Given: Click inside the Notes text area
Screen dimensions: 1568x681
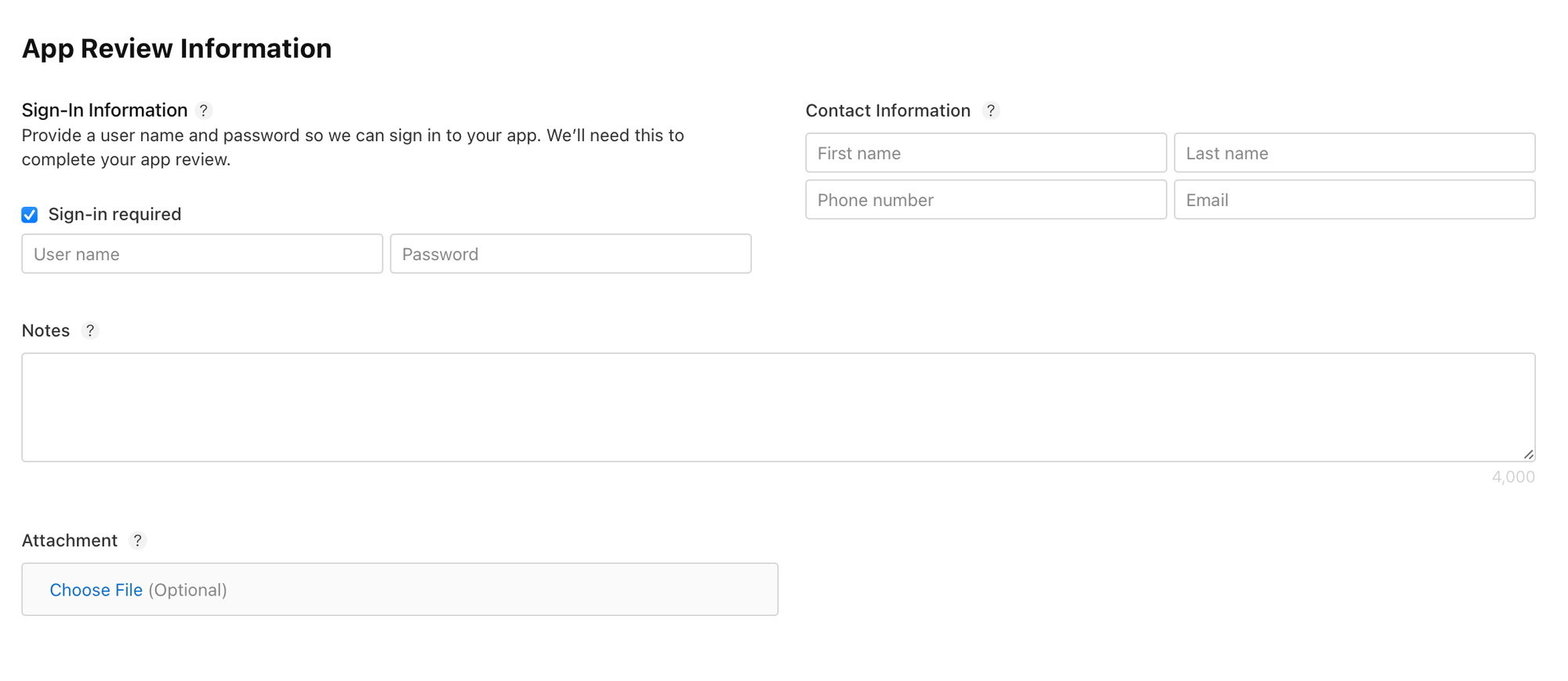Looking at the screenshot, I should [778, 407].
